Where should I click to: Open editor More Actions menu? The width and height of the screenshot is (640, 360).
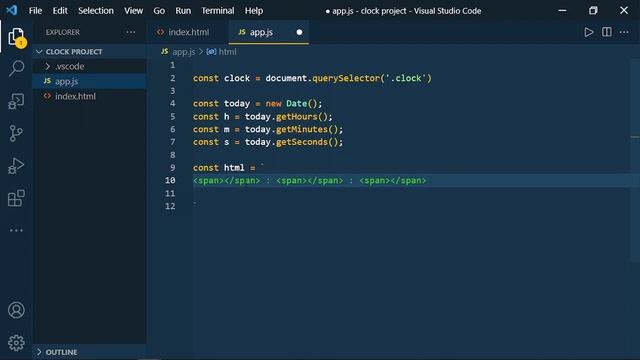coord(624,32)
